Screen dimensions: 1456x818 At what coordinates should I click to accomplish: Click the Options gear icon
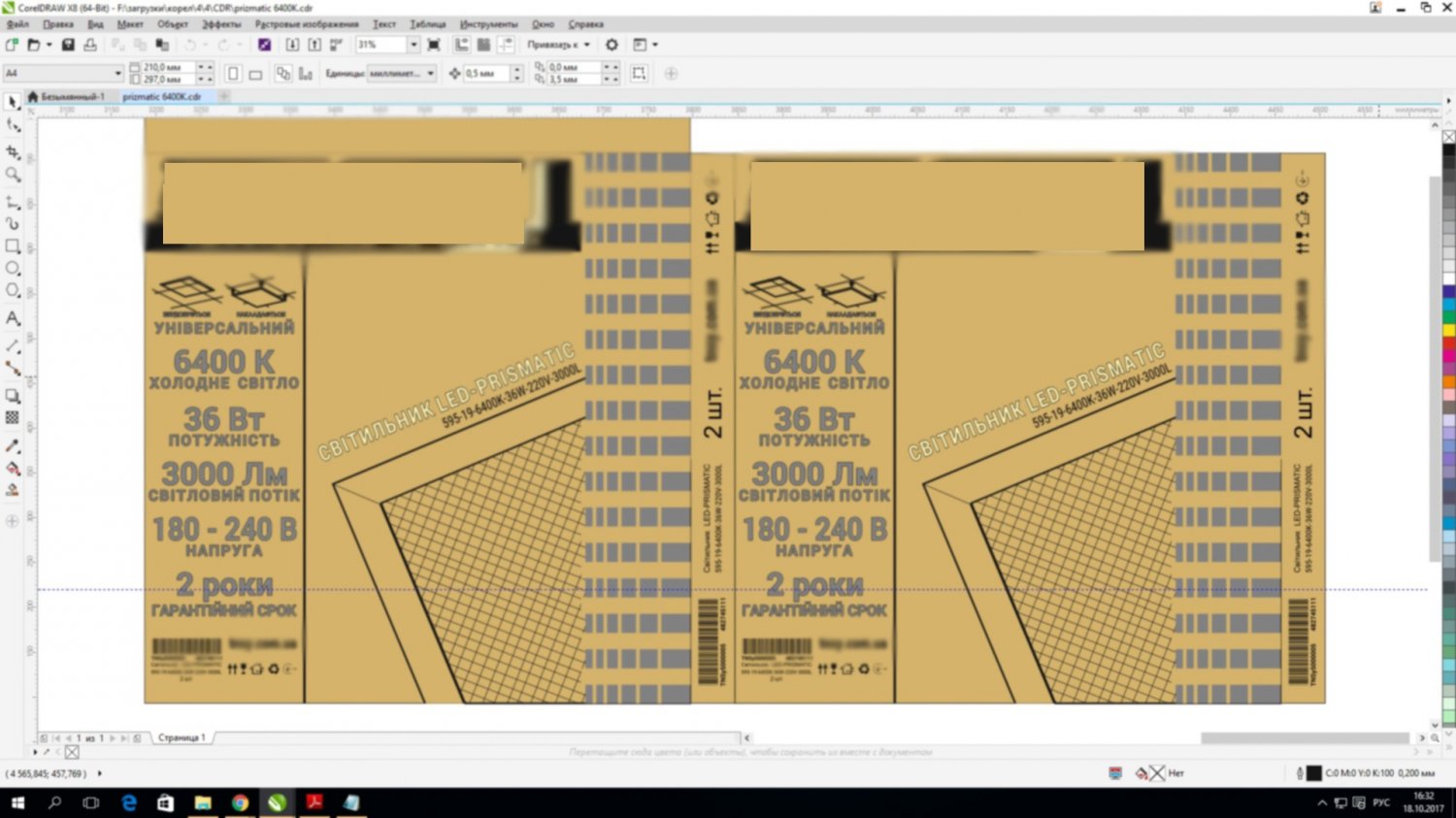tap(612, 45)
